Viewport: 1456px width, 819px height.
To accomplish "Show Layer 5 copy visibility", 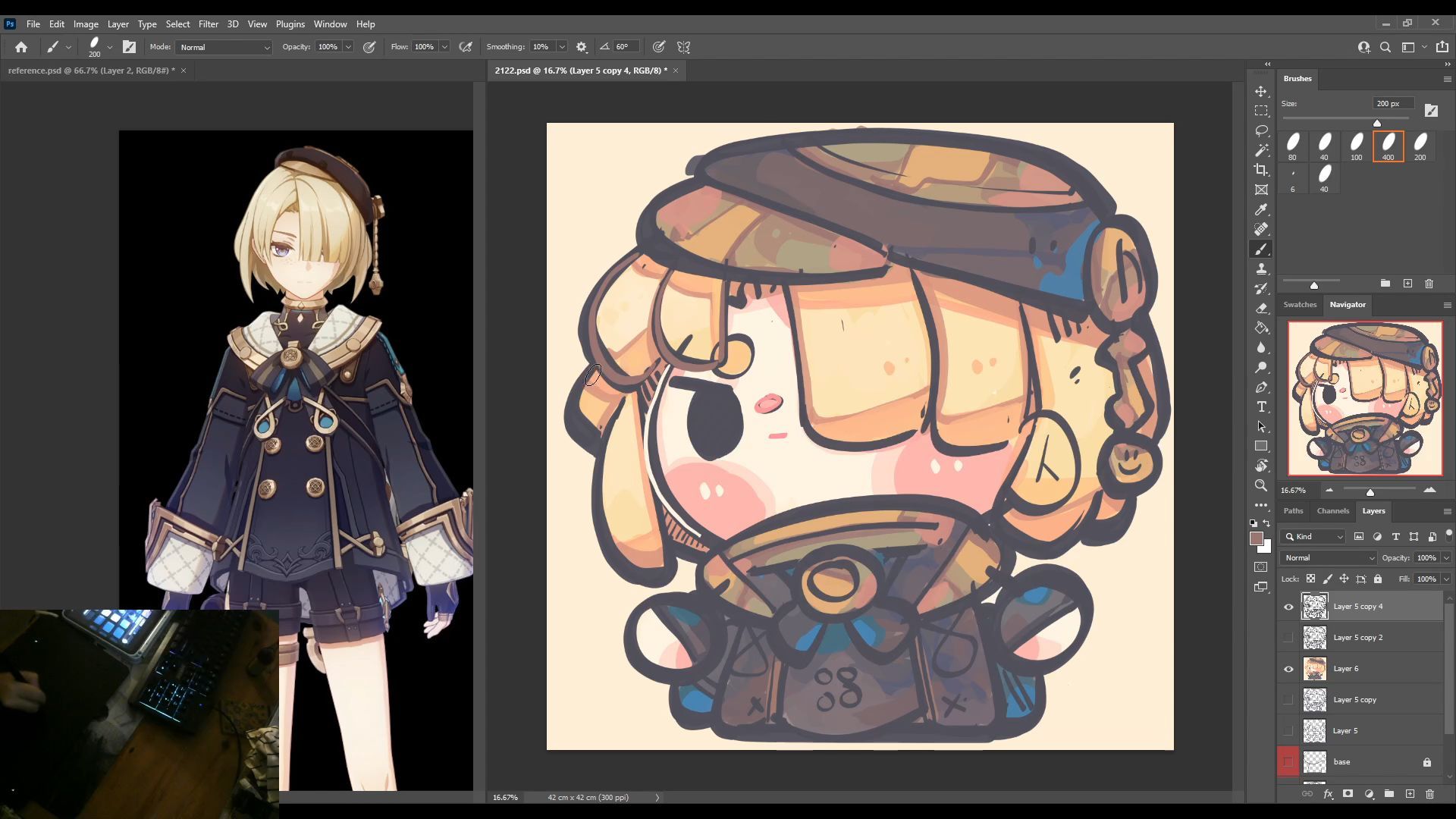I will (x=1288, y=700).
